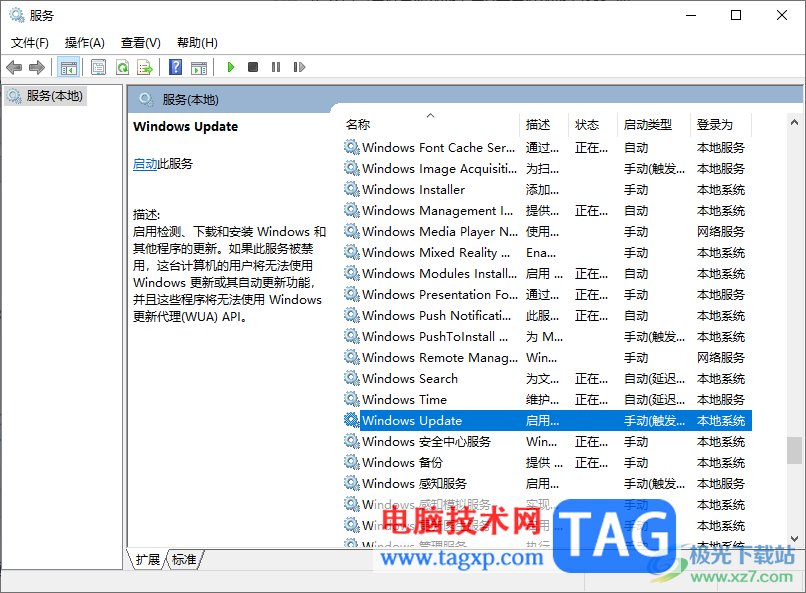This screenshot has height=593, width=806.
Task: Click the vertical scrollbar thumb
Action: [x=794, y=450]
